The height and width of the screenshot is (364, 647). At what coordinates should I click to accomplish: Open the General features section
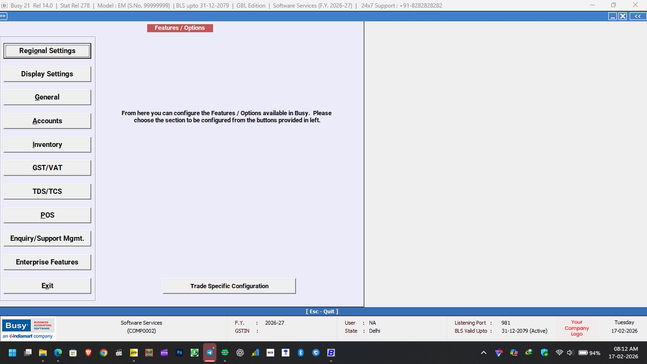click(47, 97)
